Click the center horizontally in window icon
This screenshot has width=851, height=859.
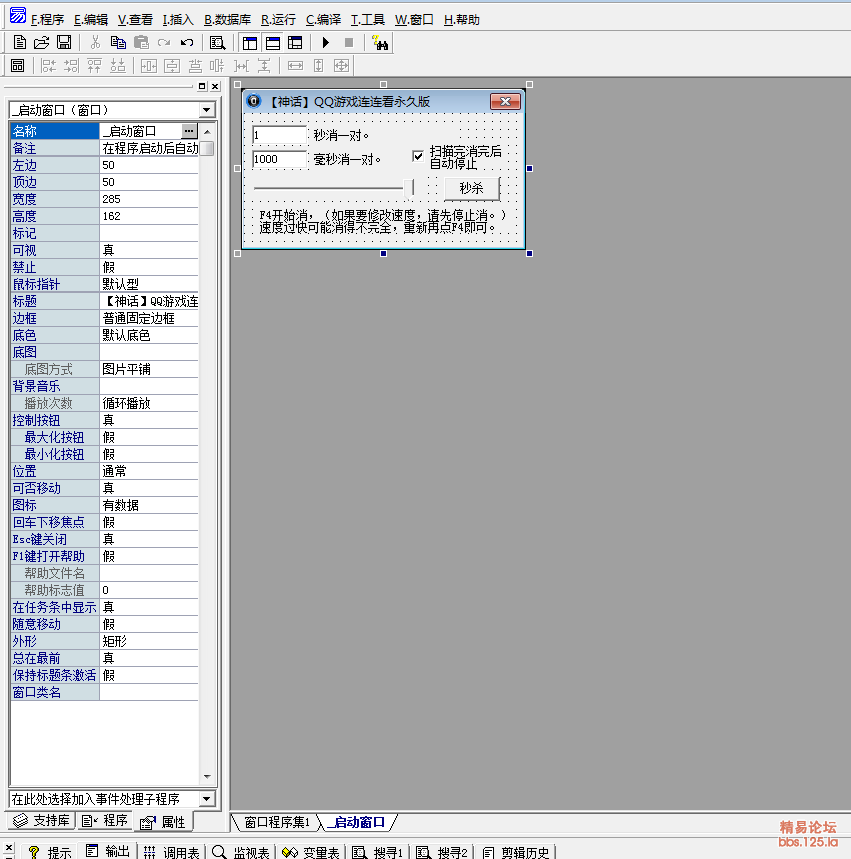coord(149,66)
